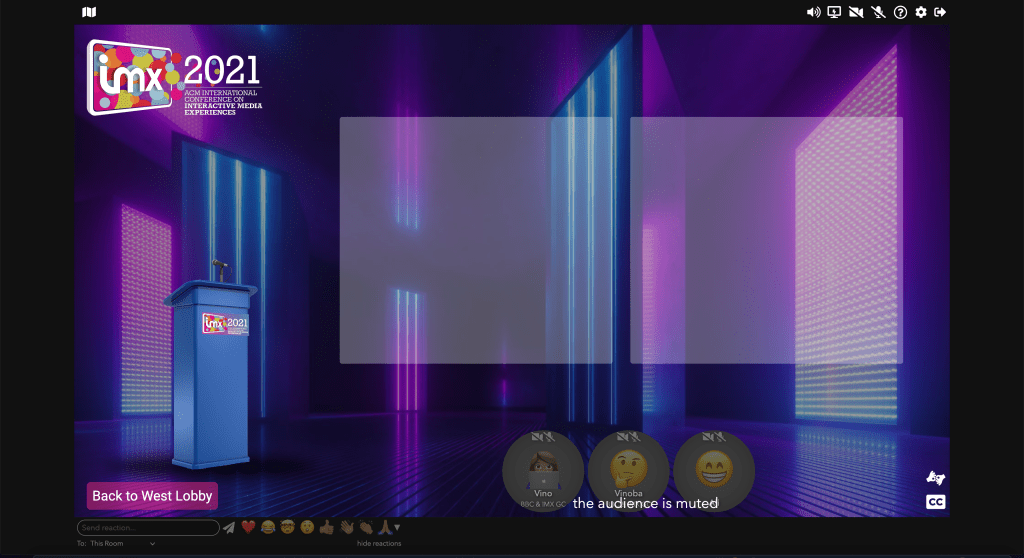Toggle the camera on
Screen dimensions: 1024x558
pyautogui.click(x=856, y=12)
